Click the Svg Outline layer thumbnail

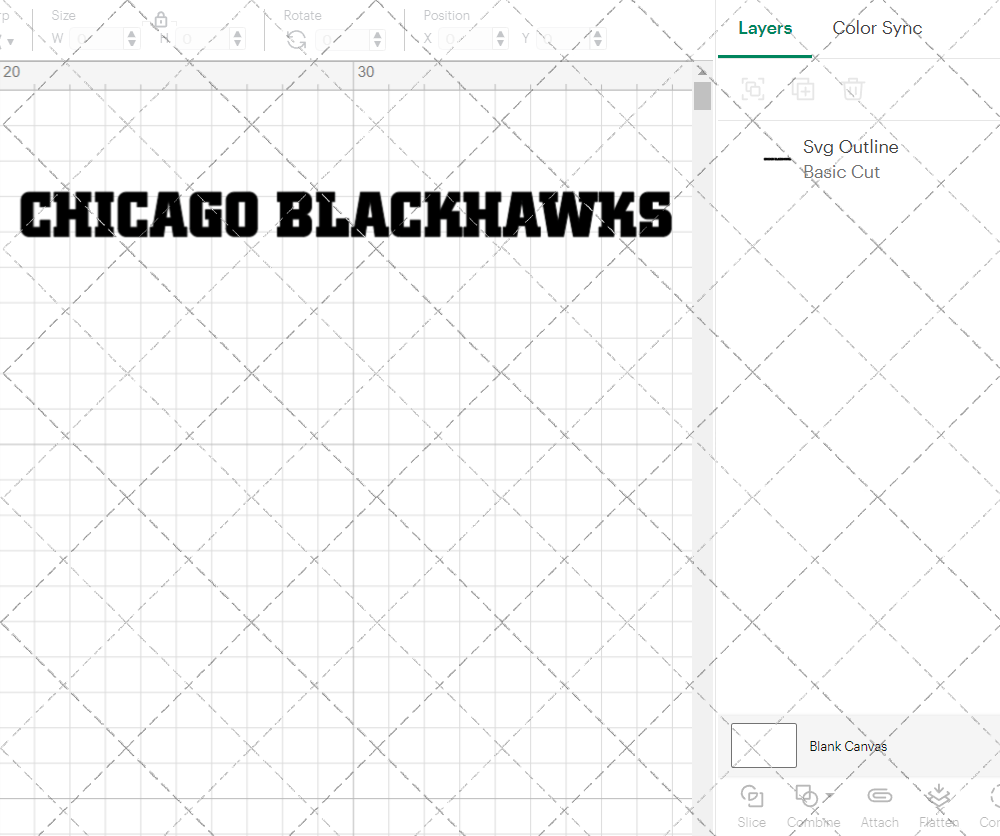(777, 159)
